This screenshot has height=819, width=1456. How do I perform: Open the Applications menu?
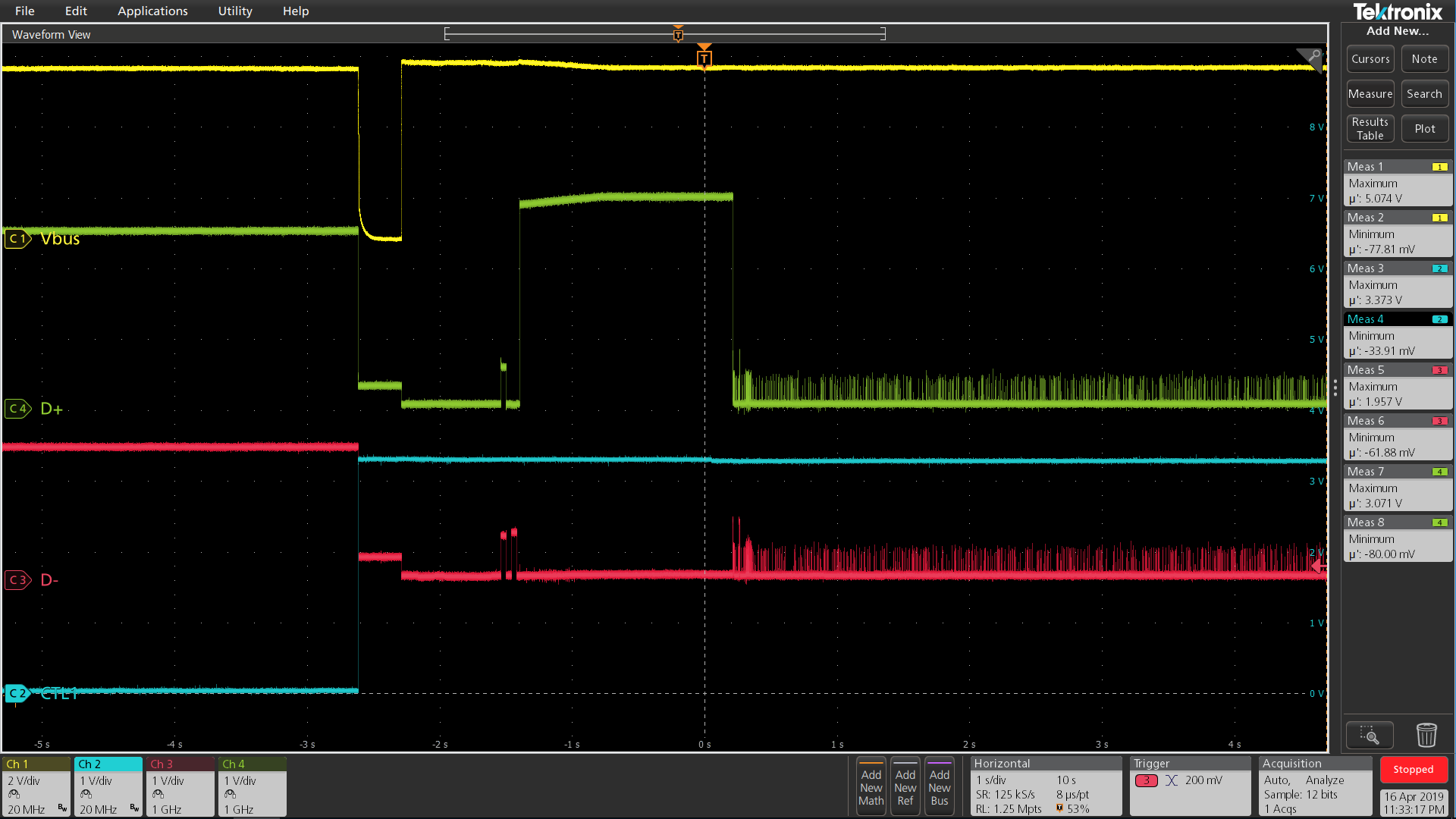tap(152, 11)
